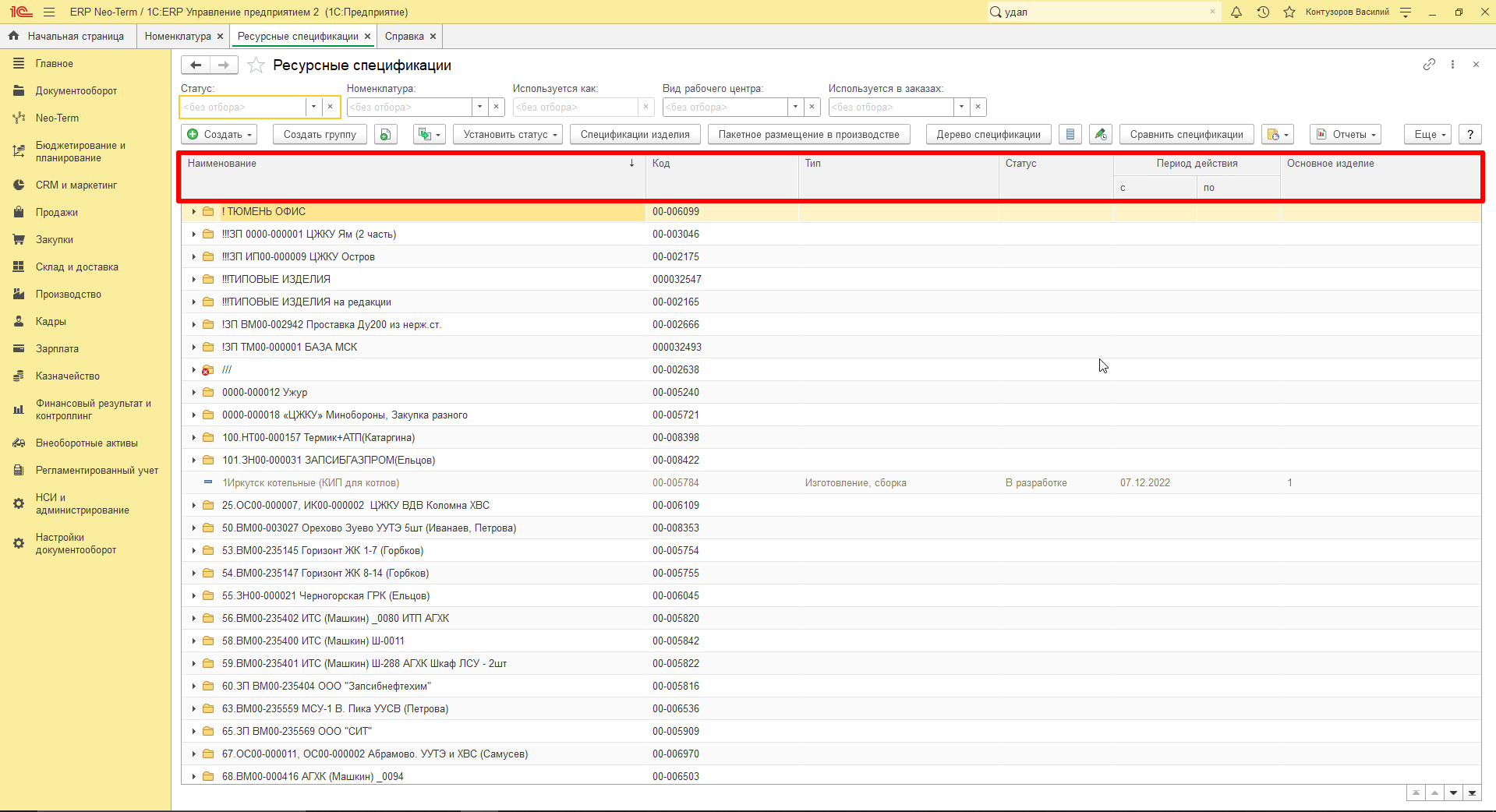Open the list view icon button
The height and width of the screenshot is (812, 1496).
tap(1070, 134)
